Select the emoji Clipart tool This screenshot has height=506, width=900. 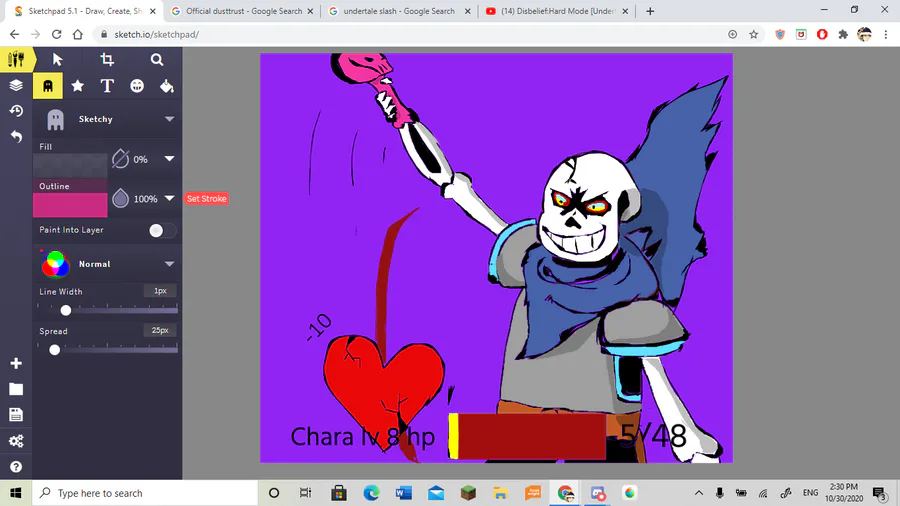(137, 86)
